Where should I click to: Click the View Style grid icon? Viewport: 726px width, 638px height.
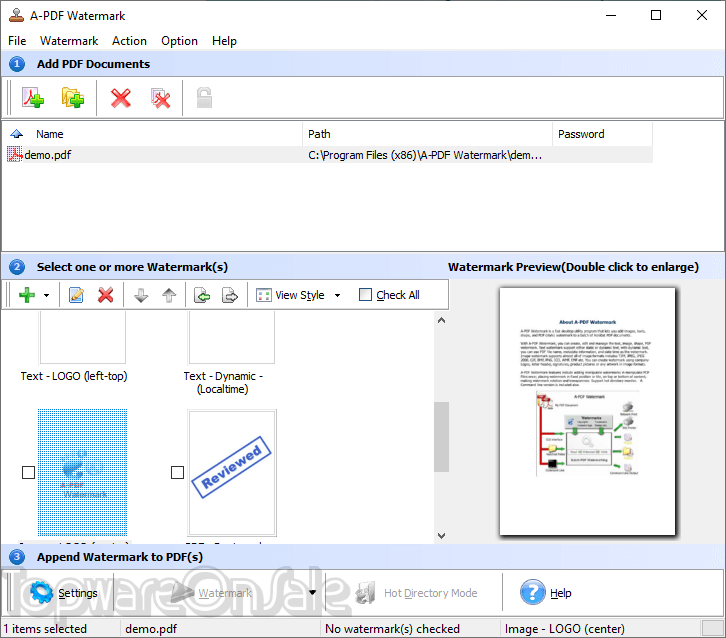pyautogui.click(x=263, y=295)
